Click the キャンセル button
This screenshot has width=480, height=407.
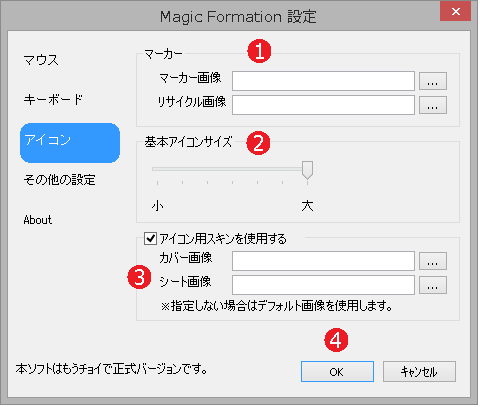[419, 372]
